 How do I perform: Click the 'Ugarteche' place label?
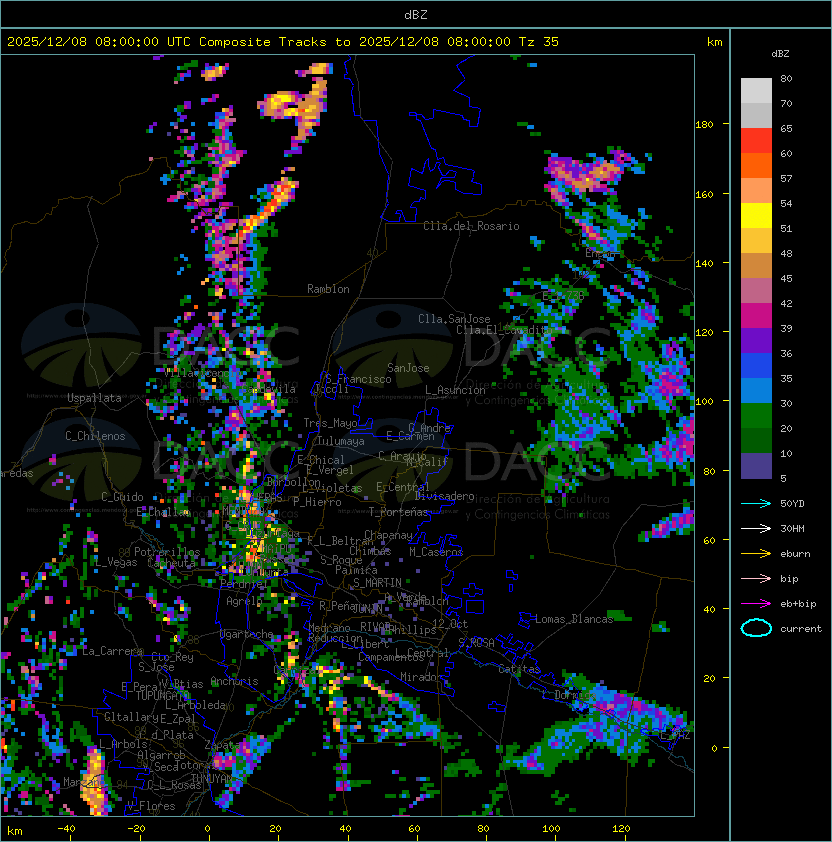246,634
